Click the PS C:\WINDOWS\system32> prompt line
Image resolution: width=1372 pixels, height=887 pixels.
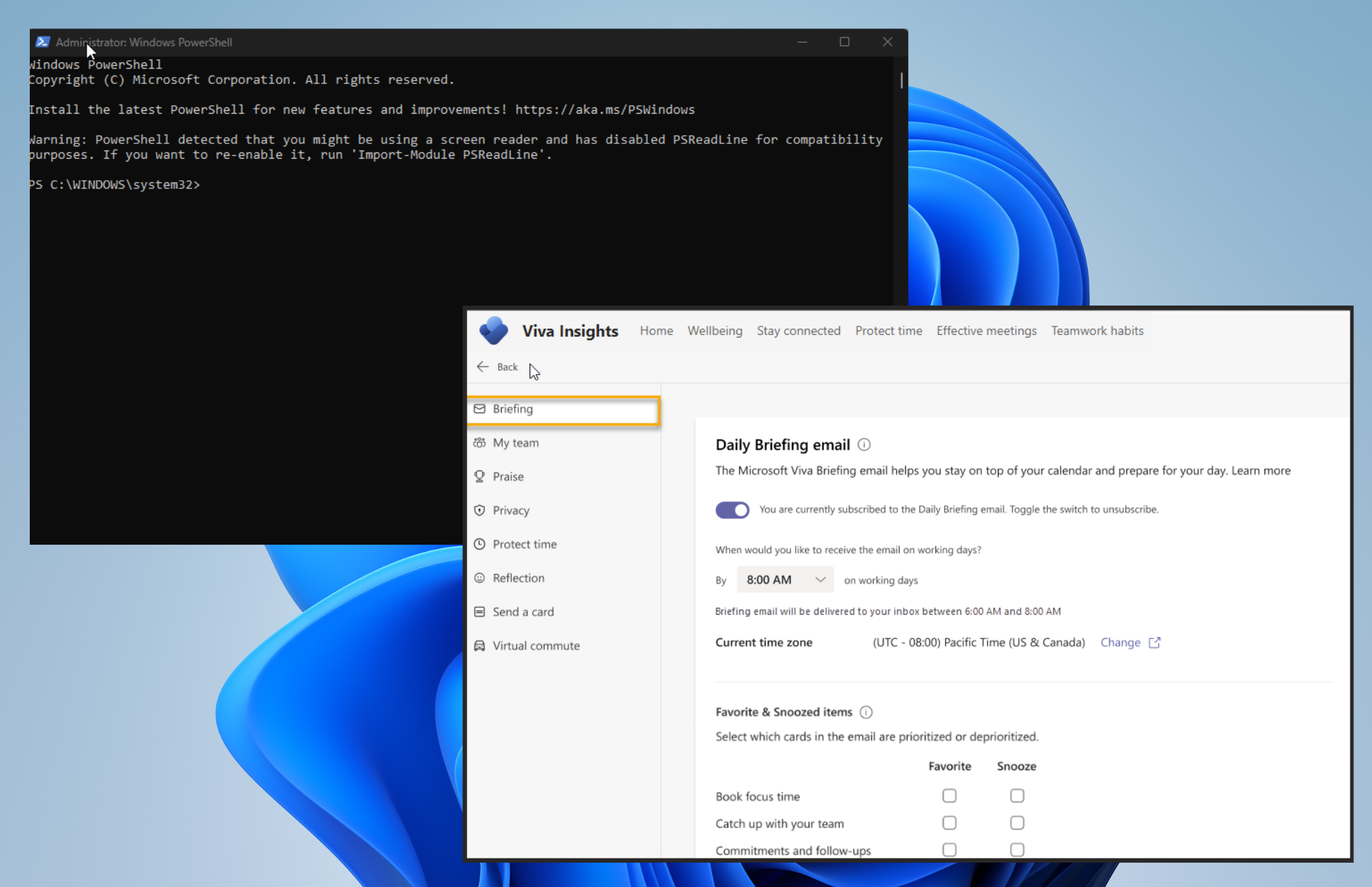(114, 185)
